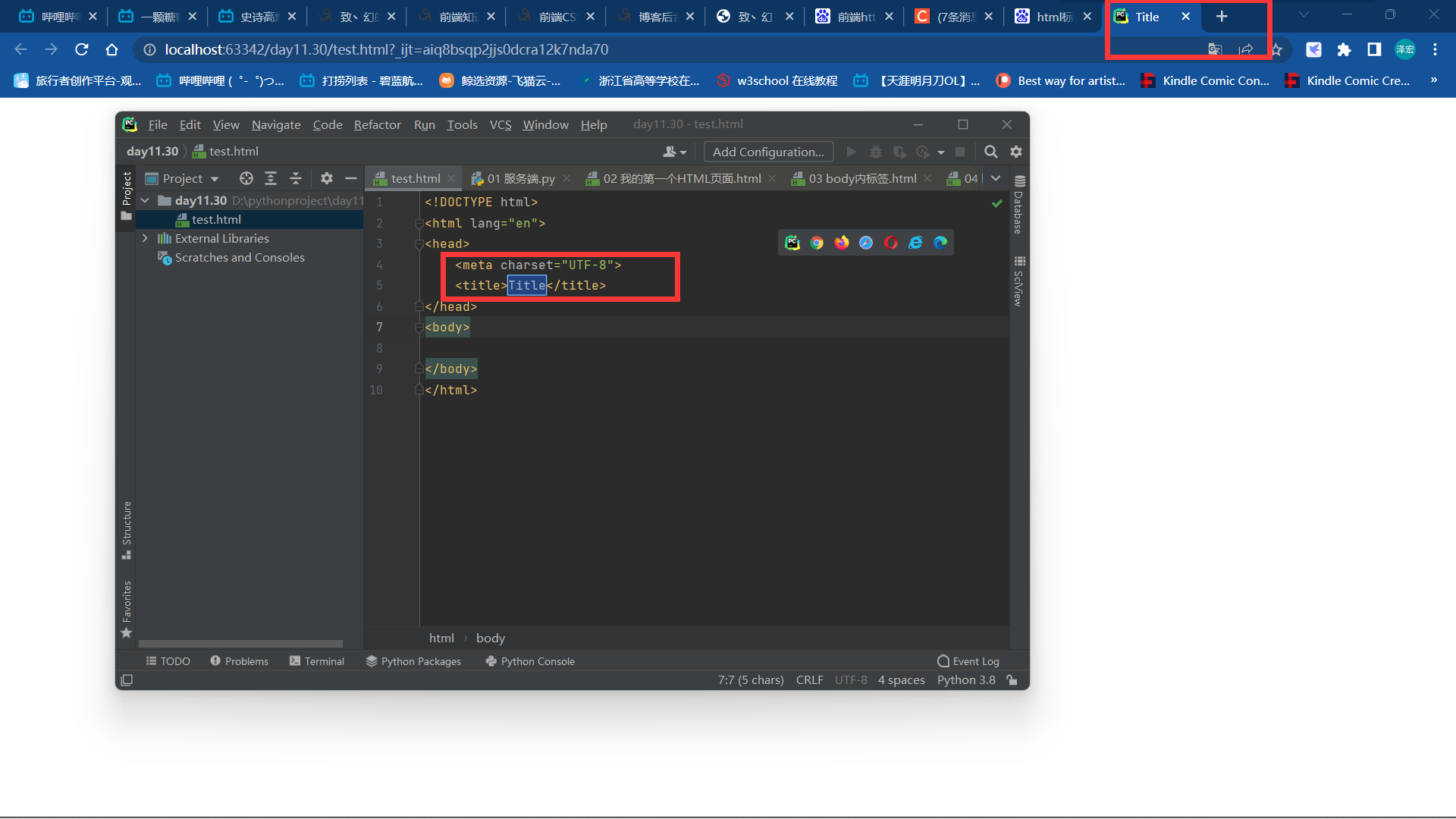Hide the Project panel minus icon

coord(350,178)
